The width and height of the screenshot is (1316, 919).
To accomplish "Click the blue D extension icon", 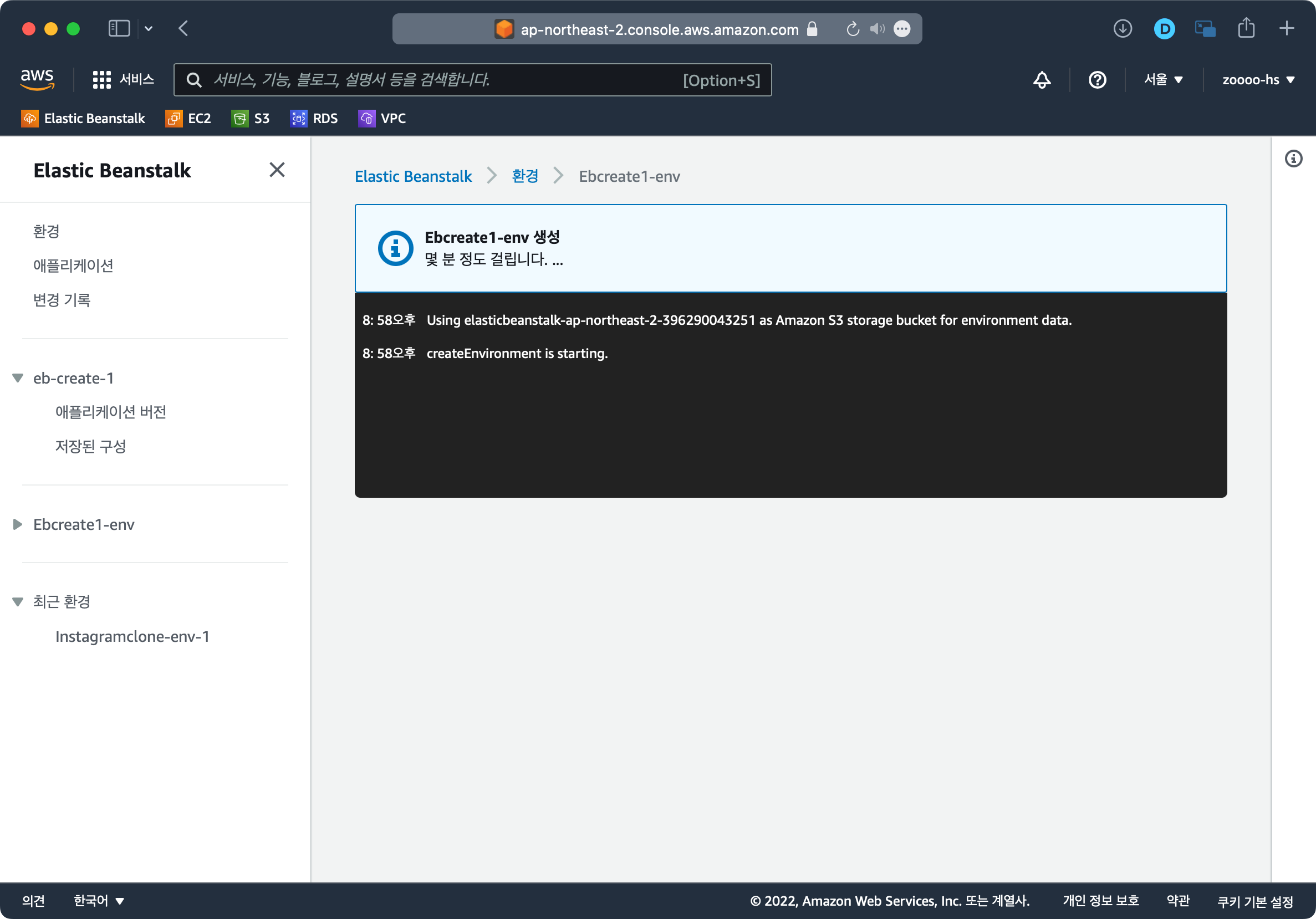I will click(x=1164, y=29).
